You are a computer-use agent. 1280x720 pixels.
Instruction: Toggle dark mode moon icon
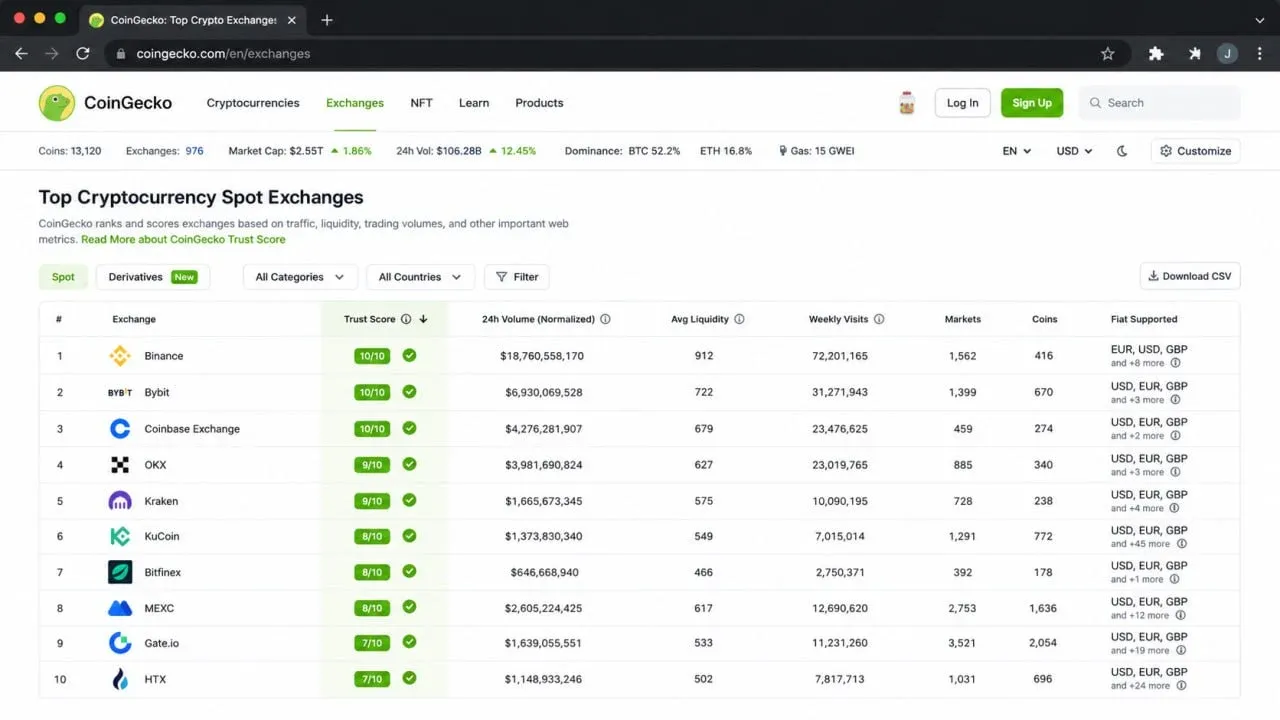pyautogui.click(x=1122, y=151)
